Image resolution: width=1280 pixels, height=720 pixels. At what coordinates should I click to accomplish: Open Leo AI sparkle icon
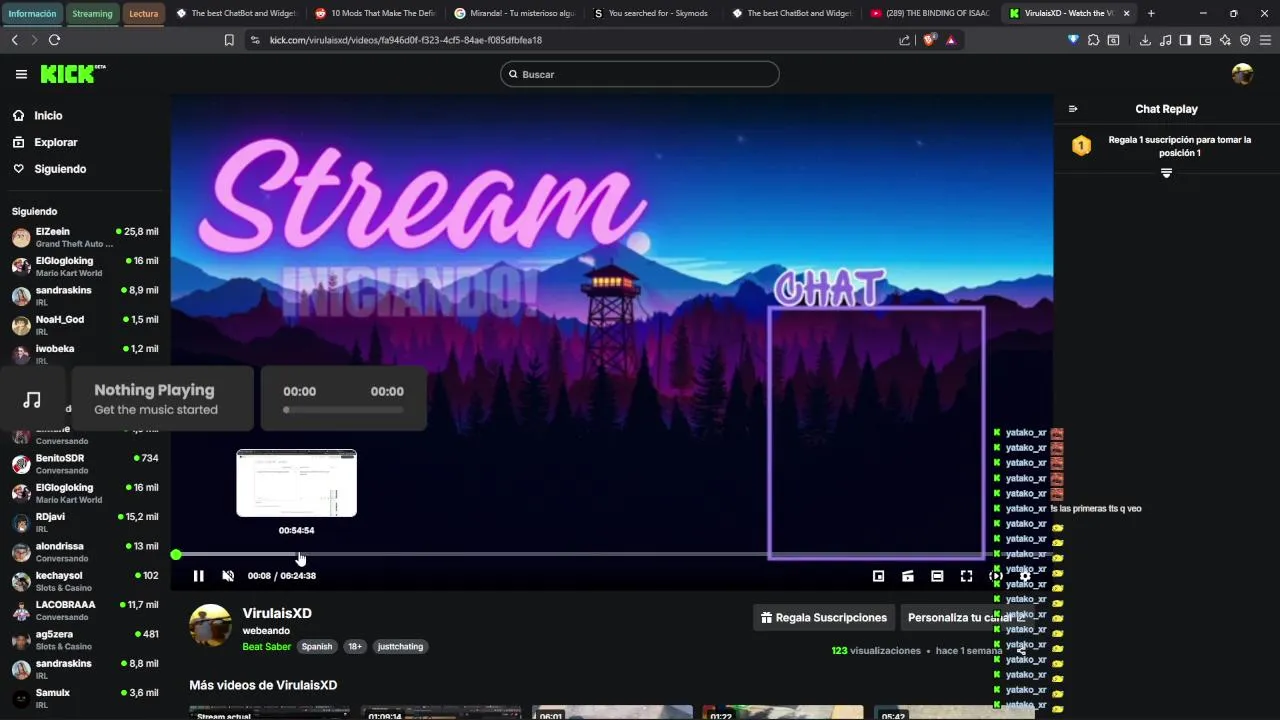tap(1225, 40)
